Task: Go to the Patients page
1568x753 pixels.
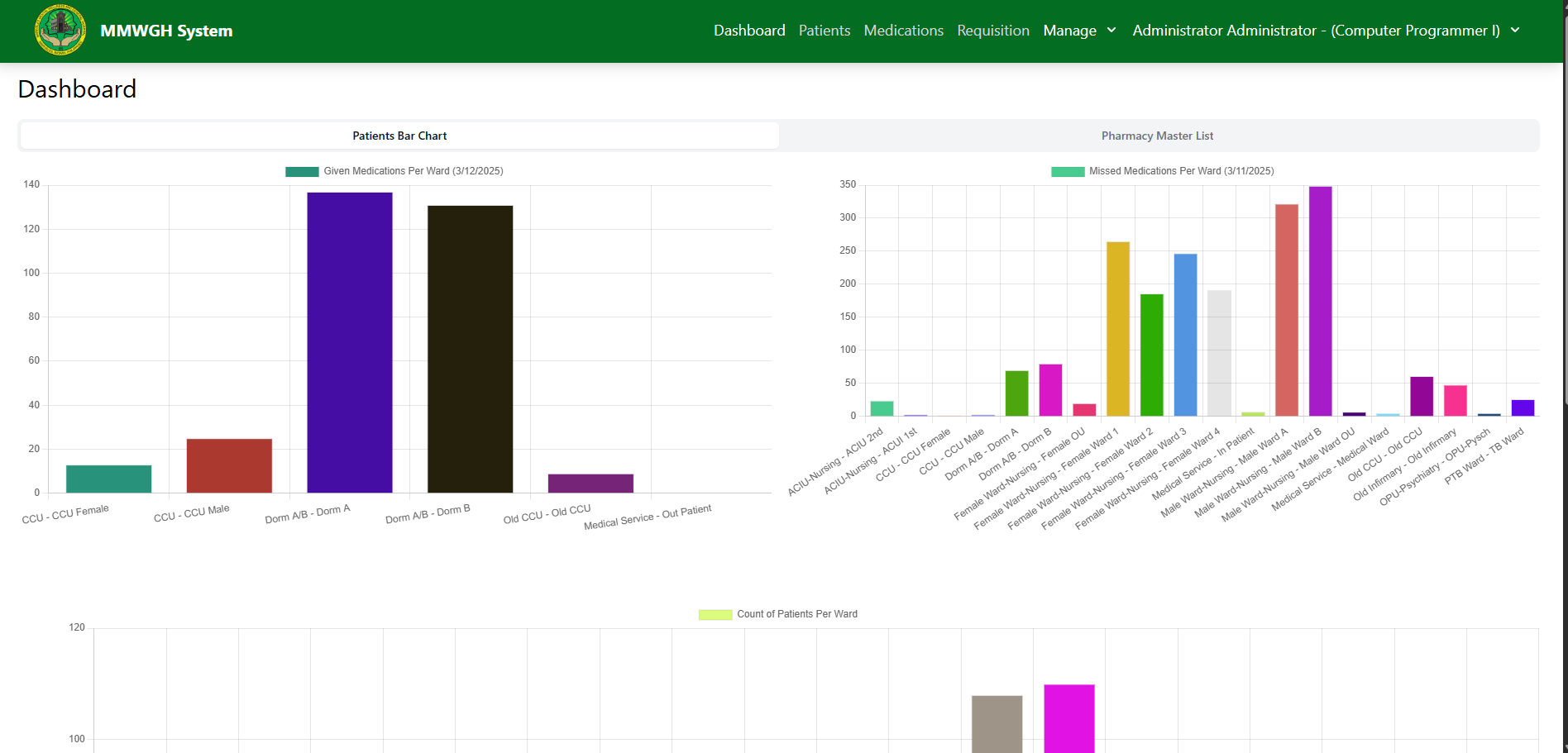Action: (824, 31)
